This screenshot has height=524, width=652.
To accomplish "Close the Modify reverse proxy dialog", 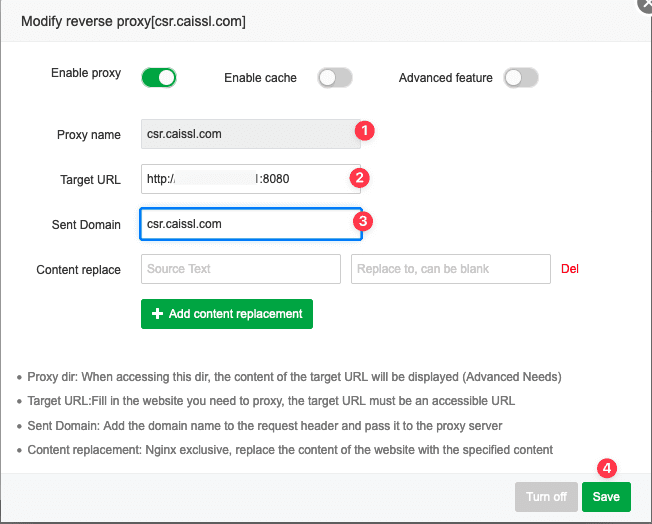I will 645,4.
